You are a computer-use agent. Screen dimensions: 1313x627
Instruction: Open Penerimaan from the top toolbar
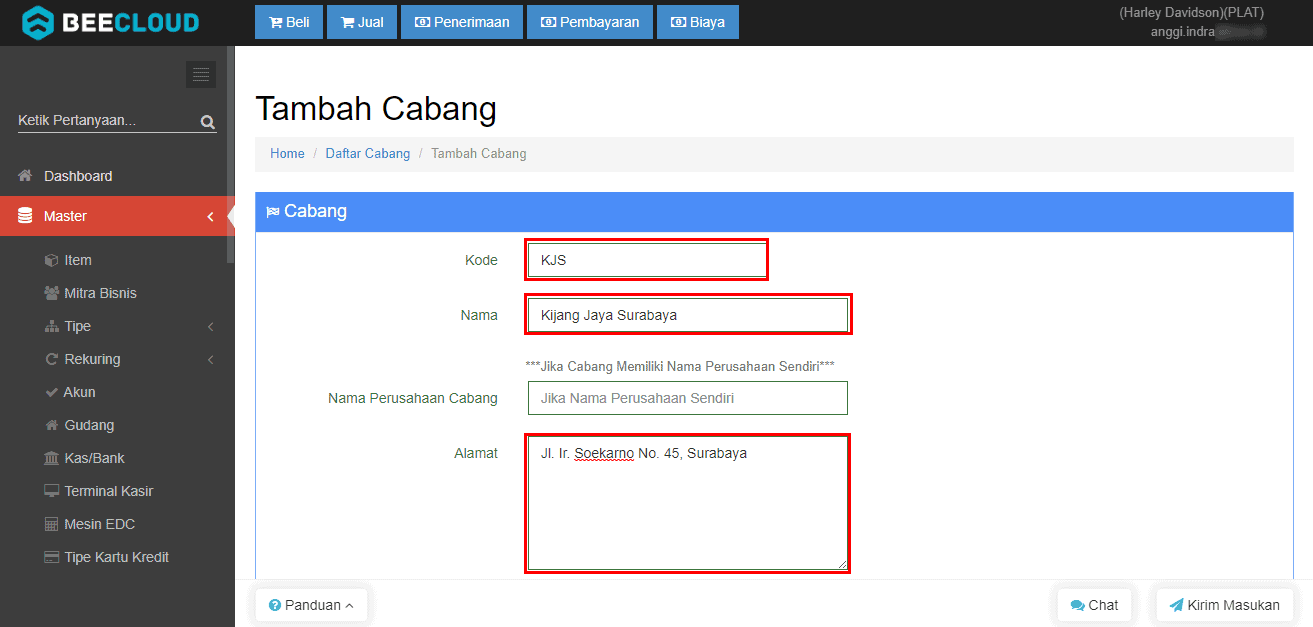click(462, 22)
